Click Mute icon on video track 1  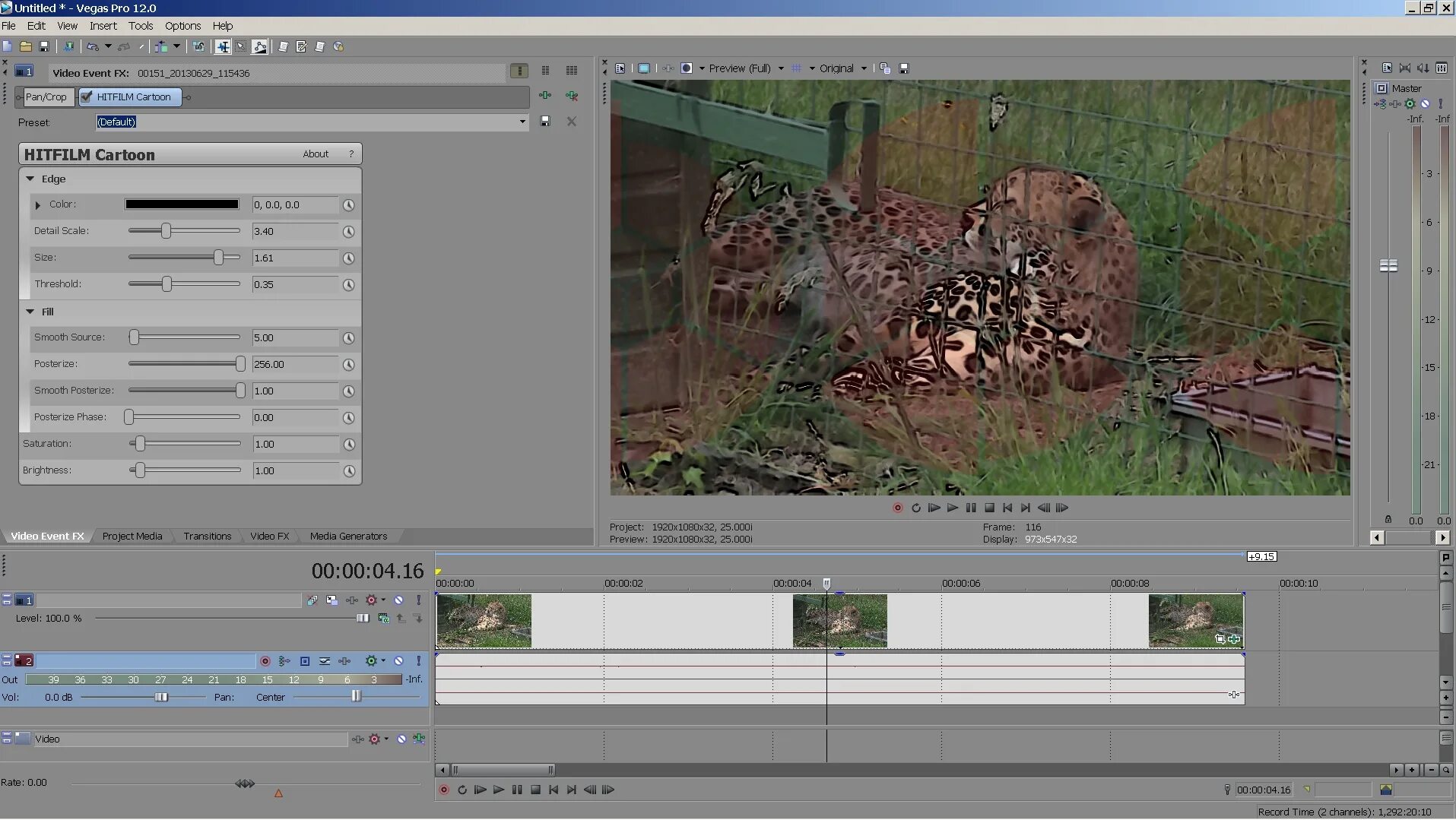click(398, 600)
